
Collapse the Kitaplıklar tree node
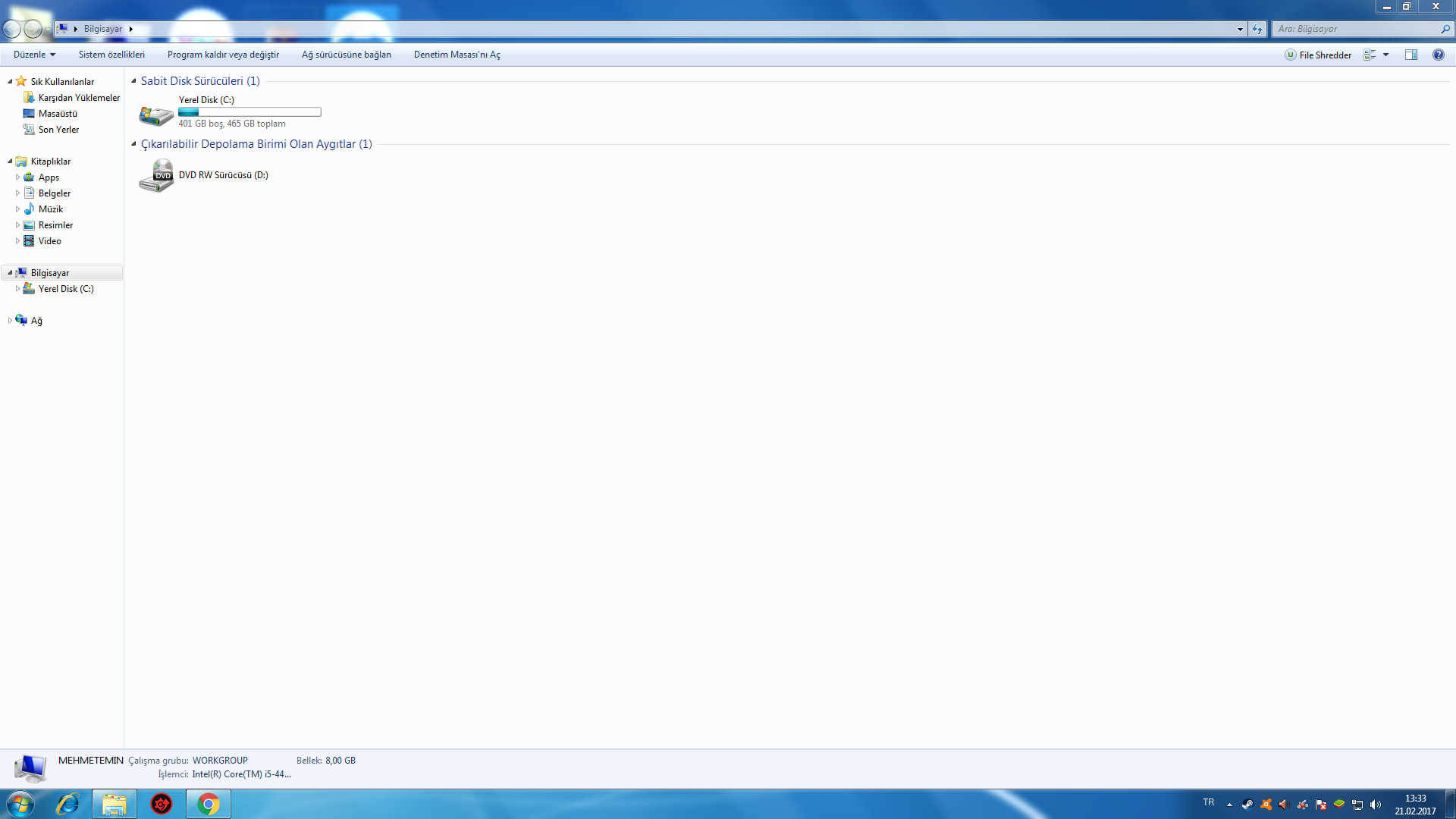(10, 162)
